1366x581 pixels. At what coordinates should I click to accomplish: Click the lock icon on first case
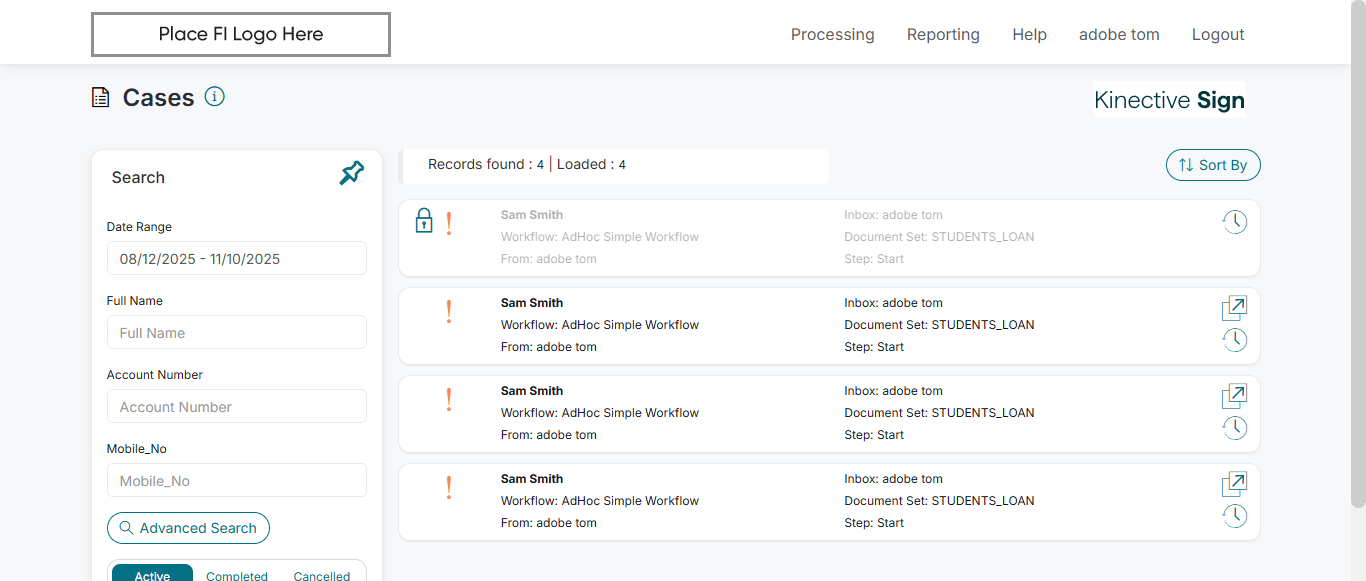pos(424,221)
